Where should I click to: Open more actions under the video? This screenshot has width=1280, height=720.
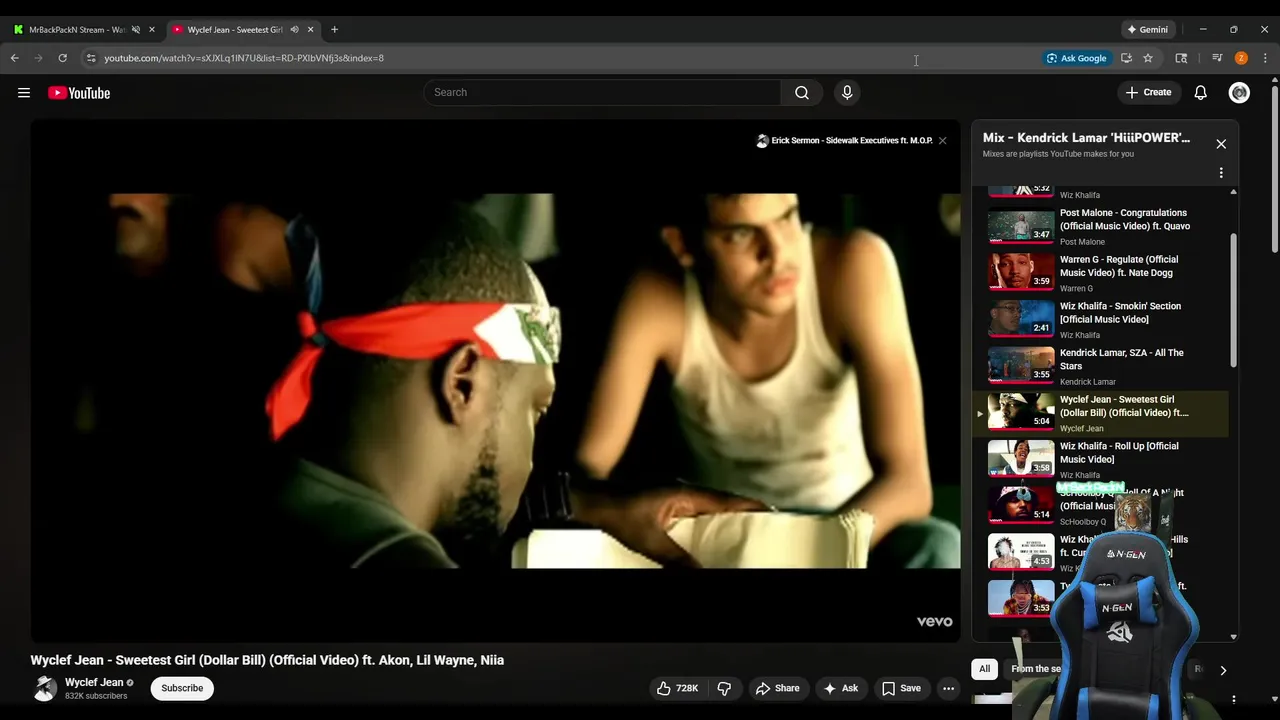(x=948, y=688)
